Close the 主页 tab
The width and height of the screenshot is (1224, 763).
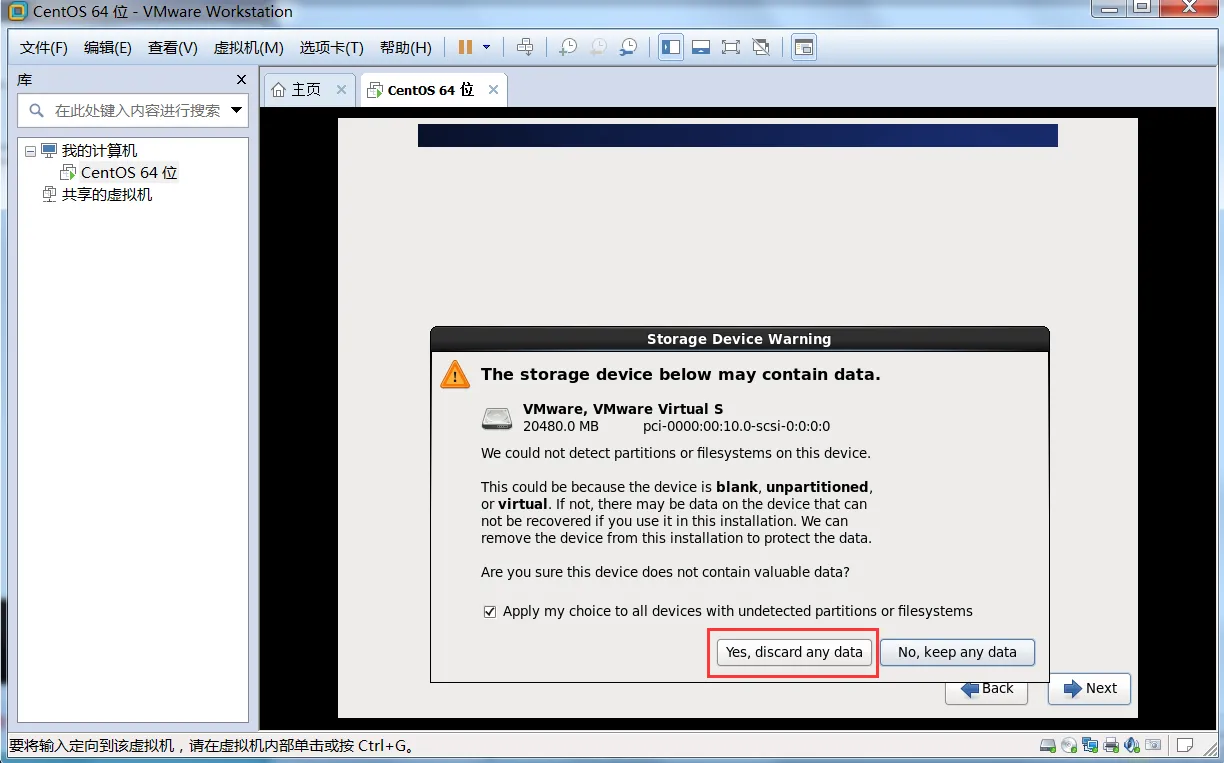(x=341, y=90)
